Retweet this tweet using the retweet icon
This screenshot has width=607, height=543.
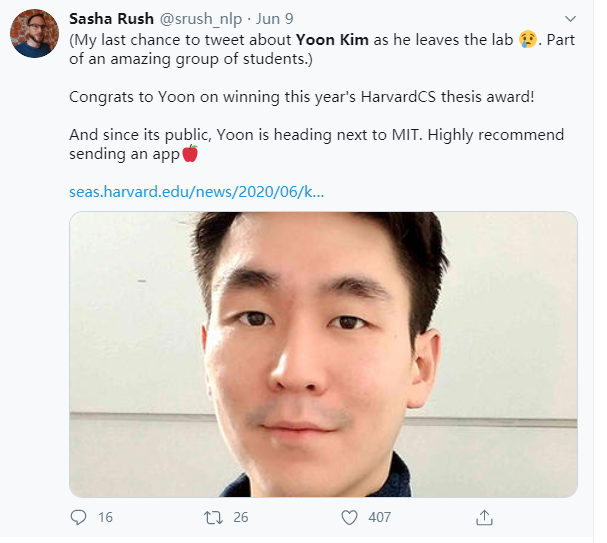click(213, 517)
